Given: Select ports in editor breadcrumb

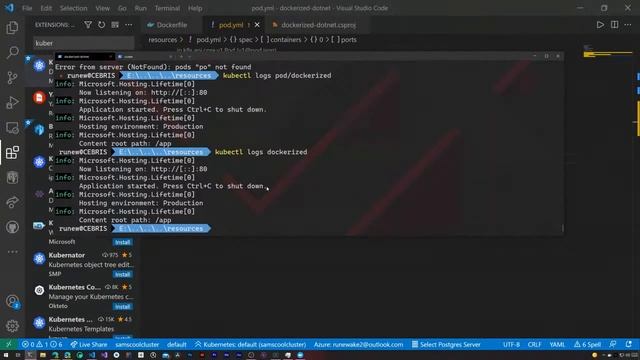Looking at the screenshot, I should coord(349,40).
